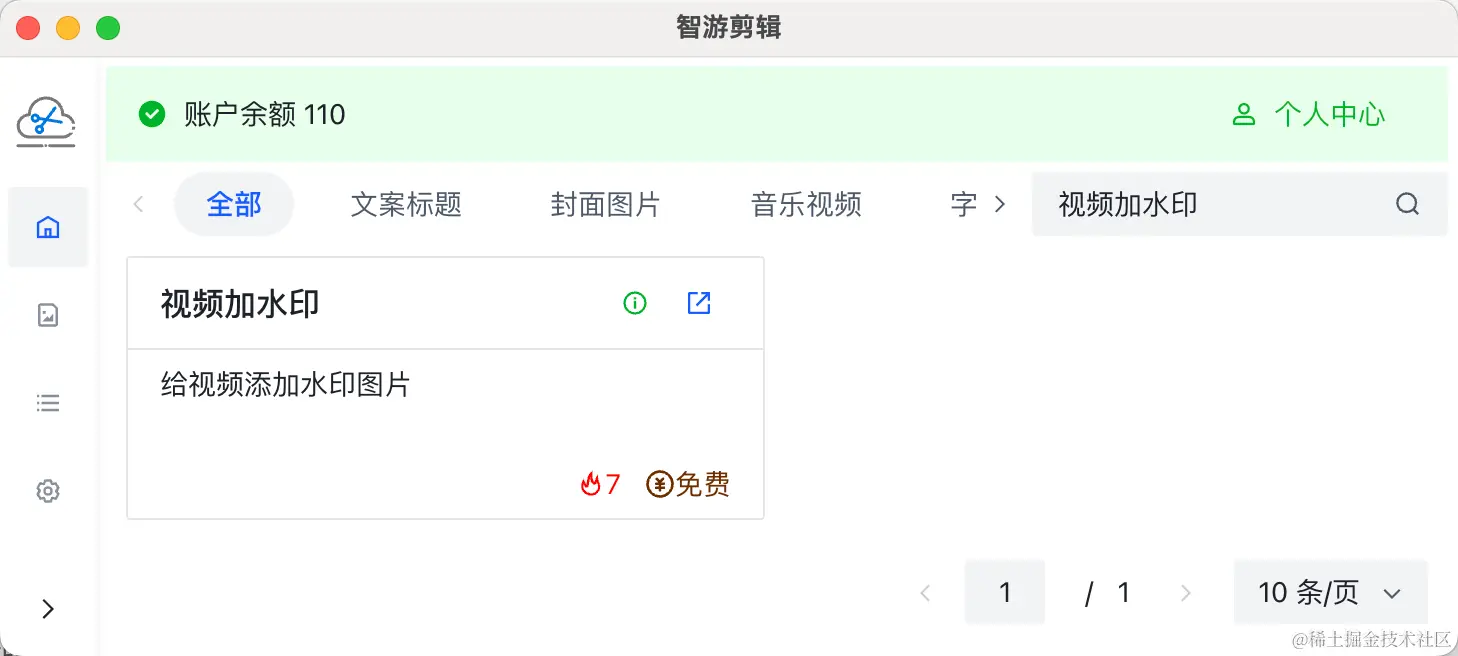Select the 封面图片 tab
The height and width of the screenshot is (656, 1458).
pos(606,205)
